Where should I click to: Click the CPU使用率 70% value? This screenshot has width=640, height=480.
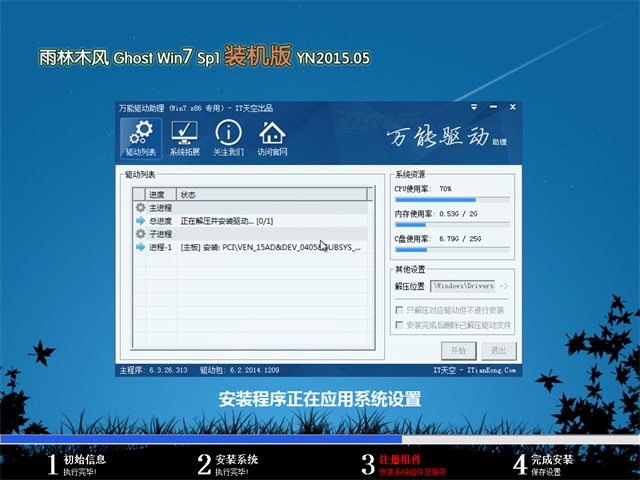click(x=445, y=189)
